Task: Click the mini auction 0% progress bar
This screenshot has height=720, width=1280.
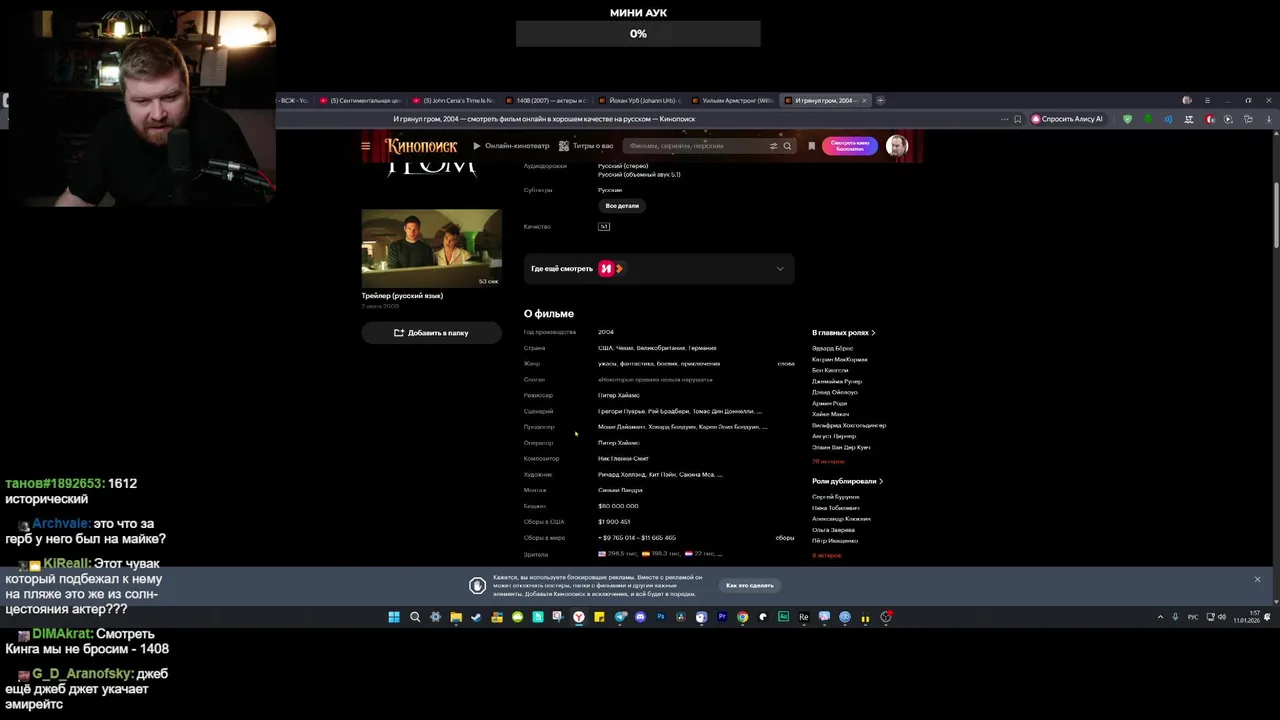Action: tap(638, 34)
